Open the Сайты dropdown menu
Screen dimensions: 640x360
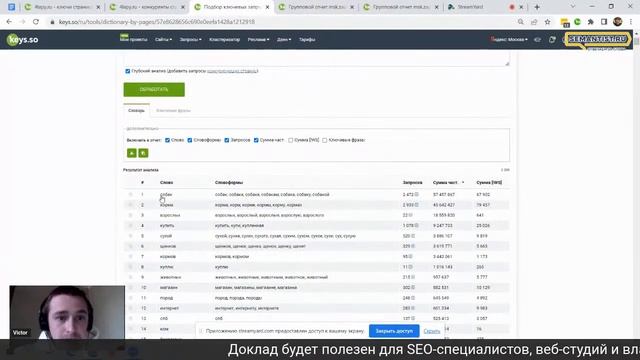click(x=164, y=40)
